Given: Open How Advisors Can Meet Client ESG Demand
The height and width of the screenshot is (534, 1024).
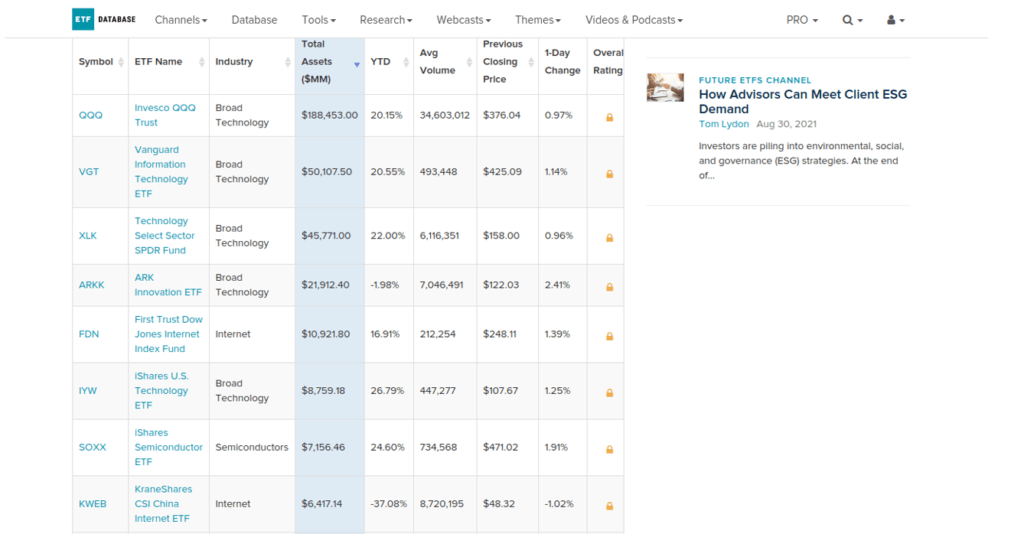Looking at the screenshot, I should pyautogui.click(x=802, y=102).
